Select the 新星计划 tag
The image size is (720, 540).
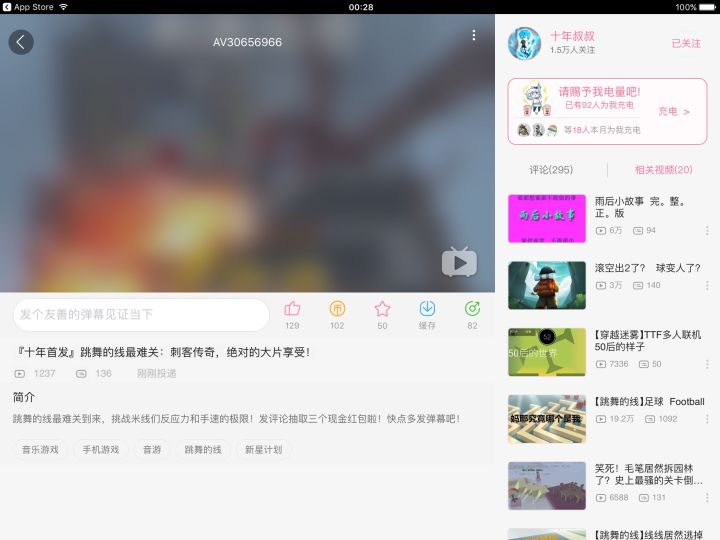(x=264, y=450)
